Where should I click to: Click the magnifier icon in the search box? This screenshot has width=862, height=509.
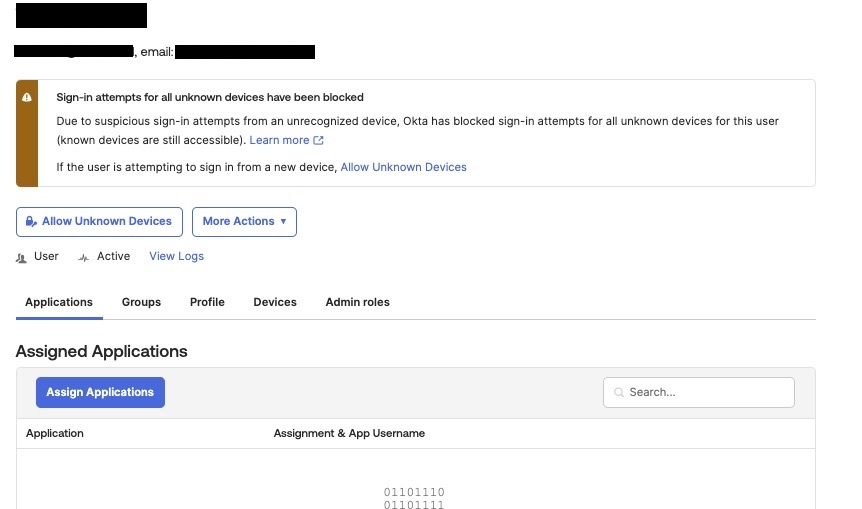click(x=619, y=393)
